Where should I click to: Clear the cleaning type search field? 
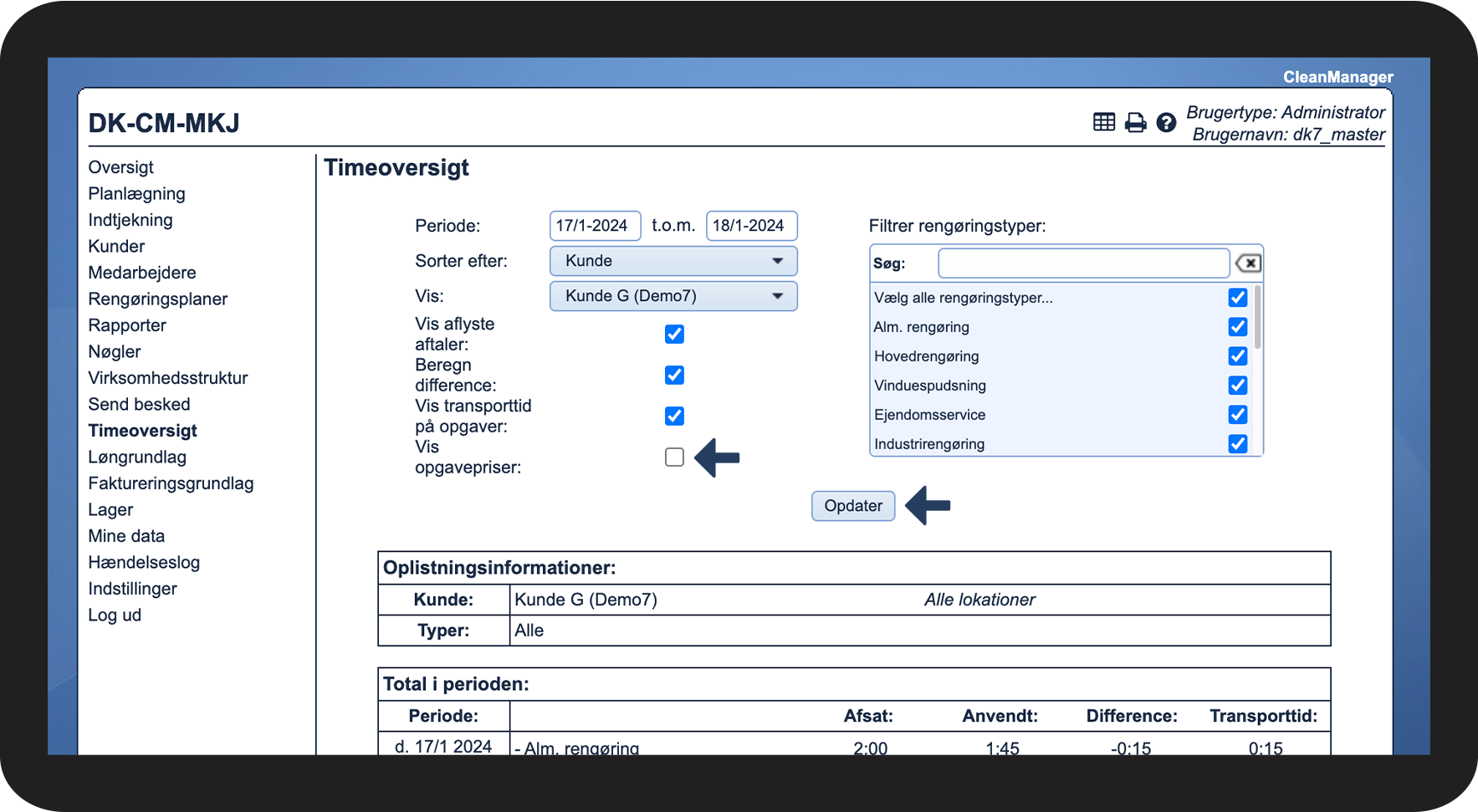(x=1248, y=263)
